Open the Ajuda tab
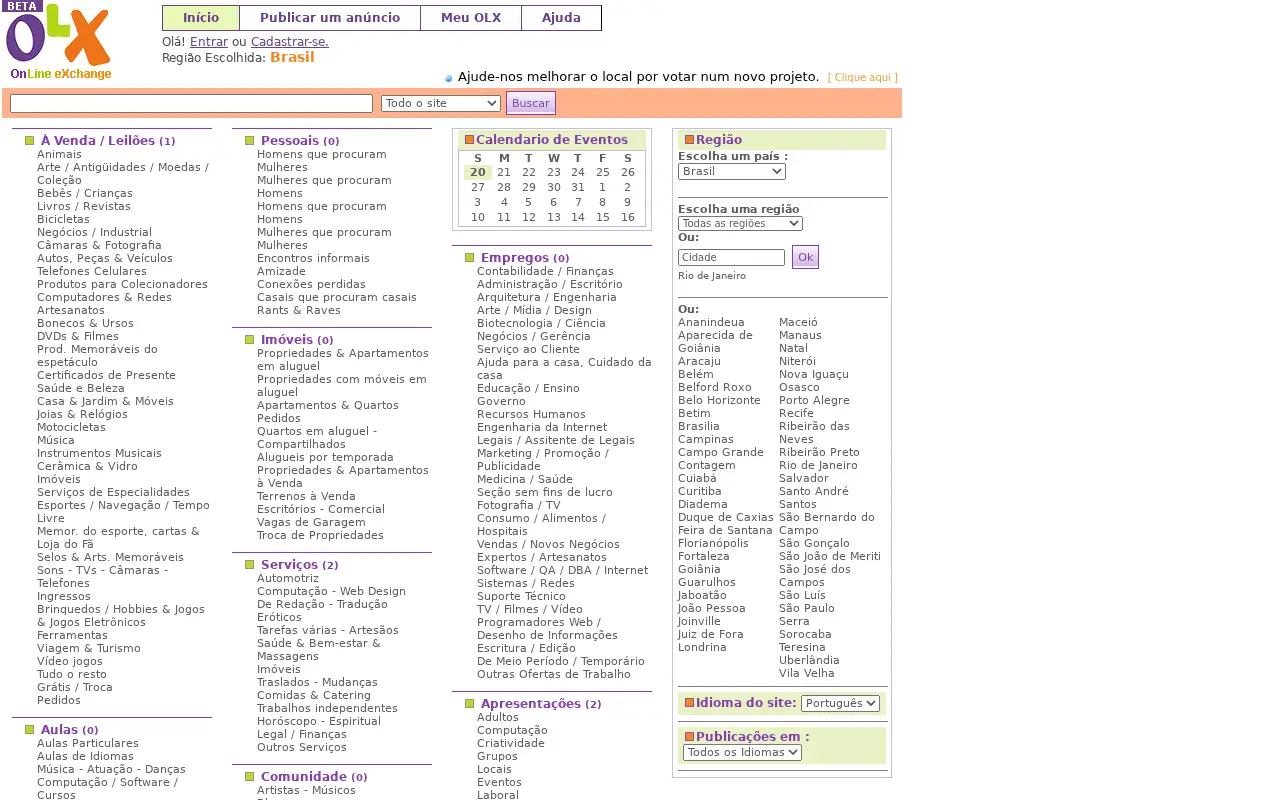This screenshot has height=800, width=1280. 561,18
